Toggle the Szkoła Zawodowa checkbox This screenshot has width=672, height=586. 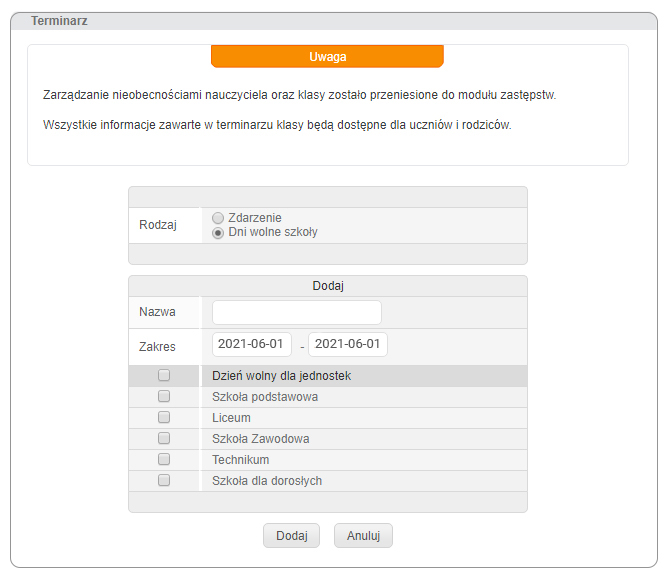coord(164,439)
